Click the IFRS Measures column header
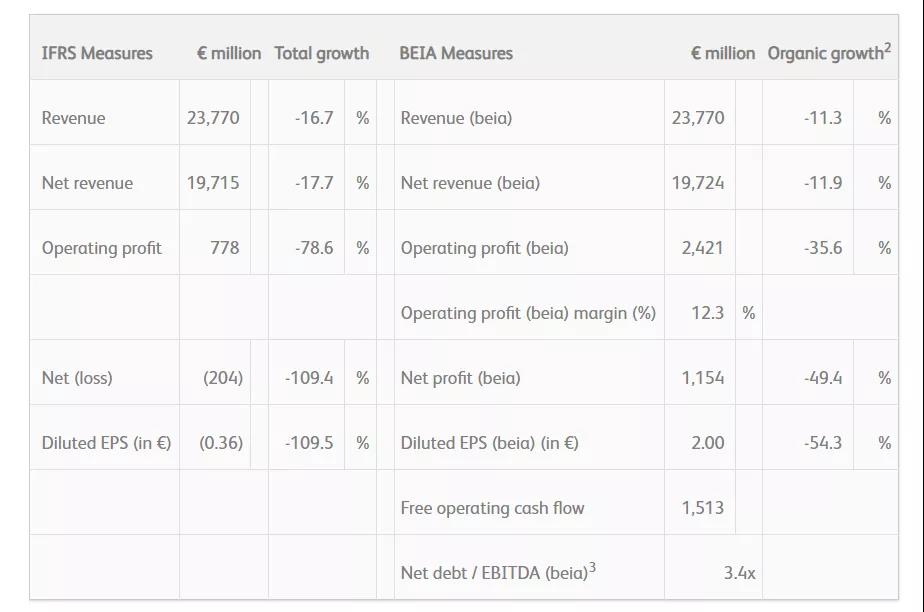 (x=97, y=53)
